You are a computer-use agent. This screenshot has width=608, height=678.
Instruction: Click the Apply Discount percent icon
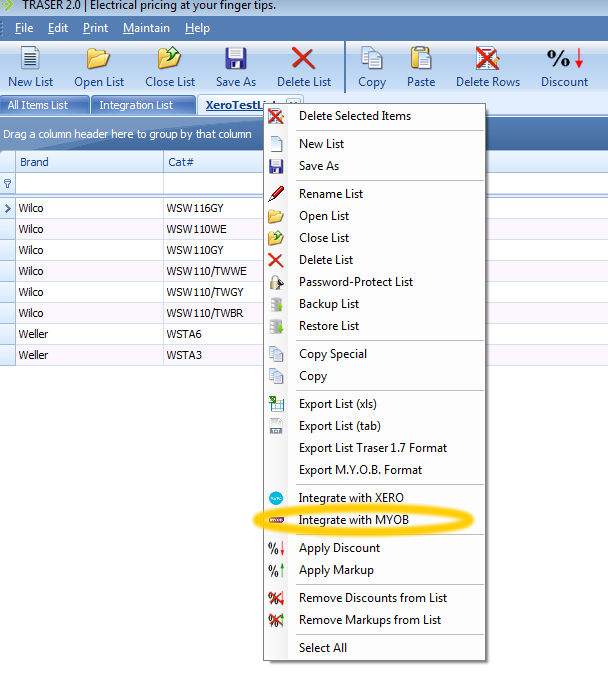point(276,548)
